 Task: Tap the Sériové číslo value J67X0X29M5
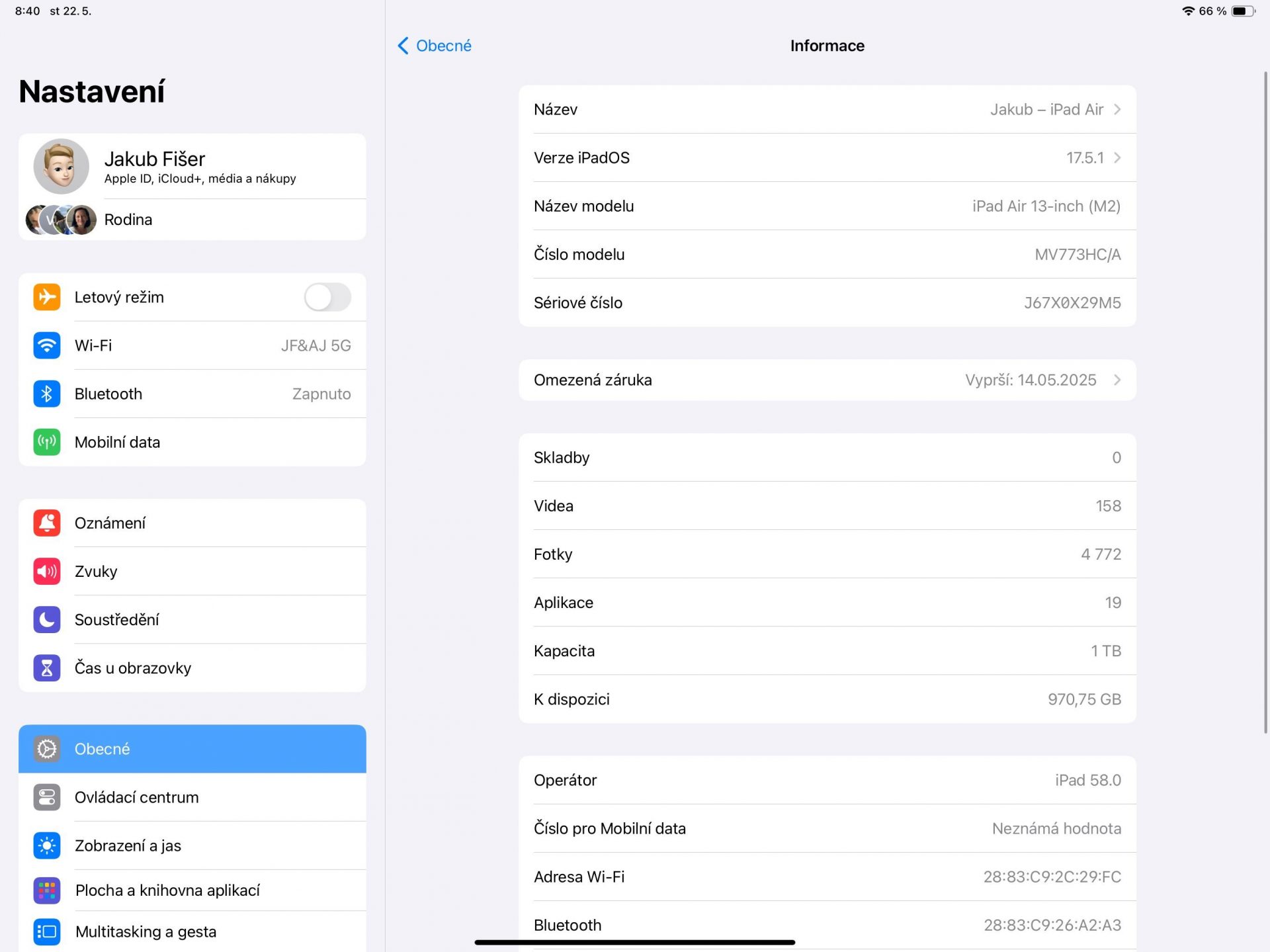tap(1072, 302)
